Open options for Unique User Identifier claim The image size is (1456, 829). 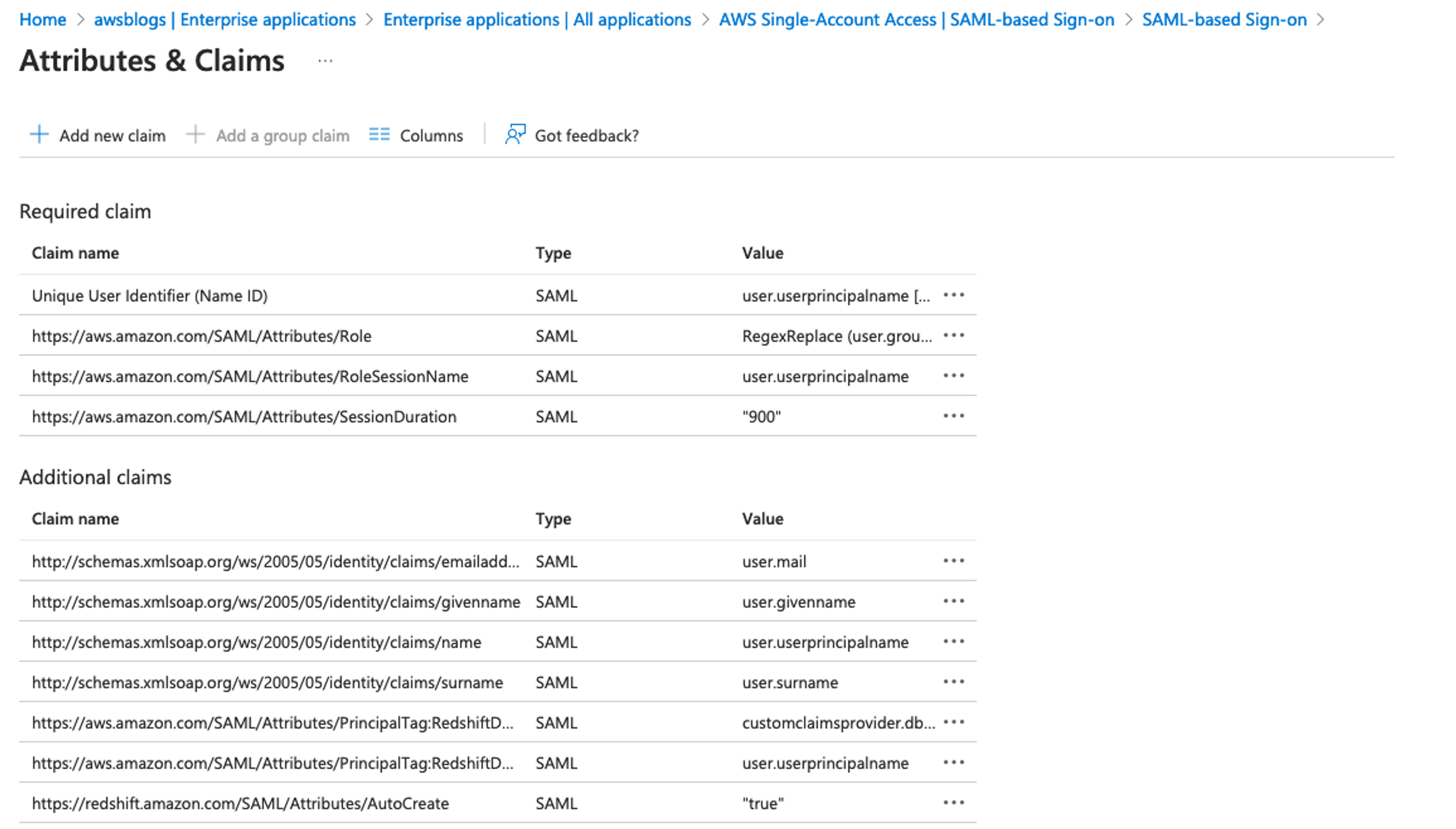(953, 296)
